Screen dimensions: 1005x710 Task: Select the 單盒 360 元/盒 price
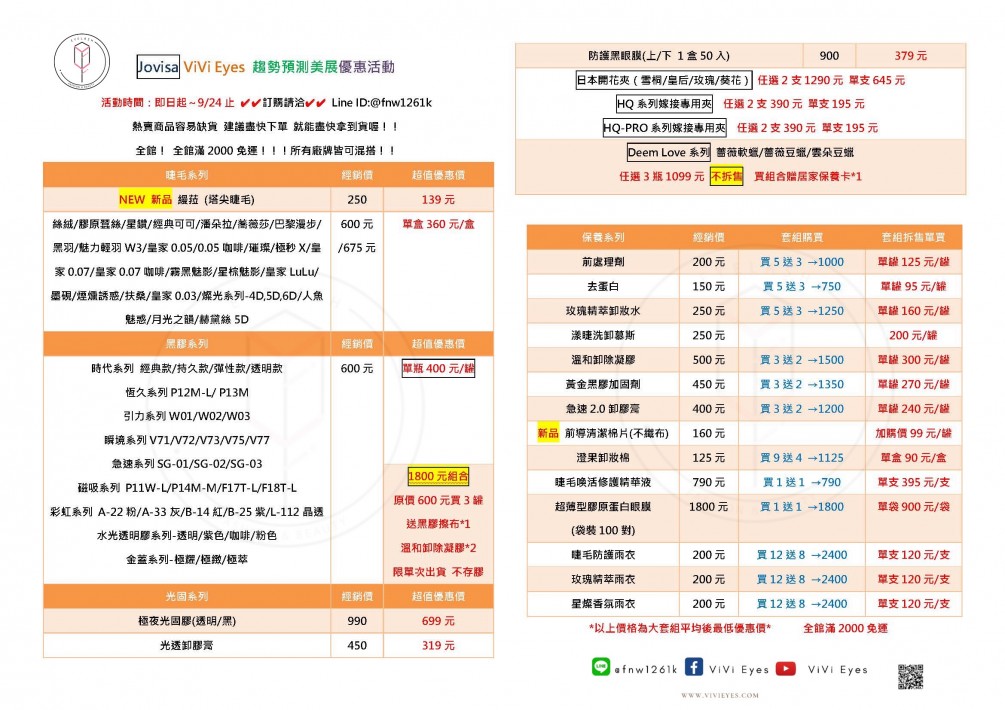[x=438, y=224]
